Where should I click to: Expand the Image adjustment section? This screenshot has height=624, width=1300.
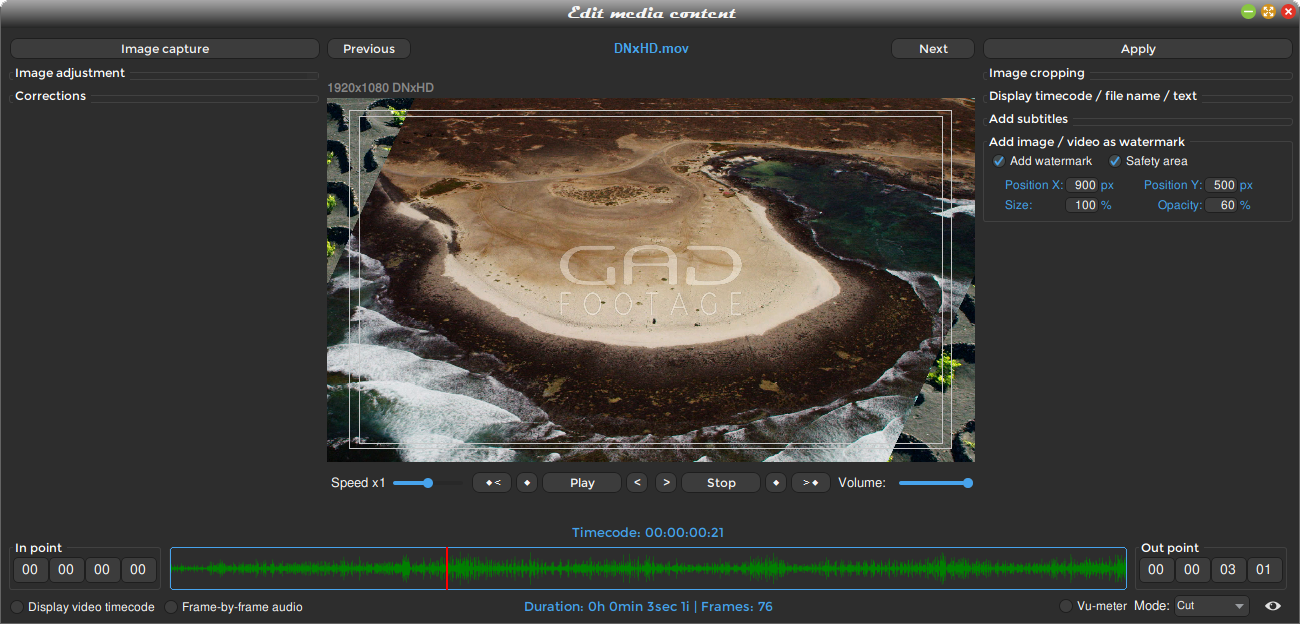[69, 72]
